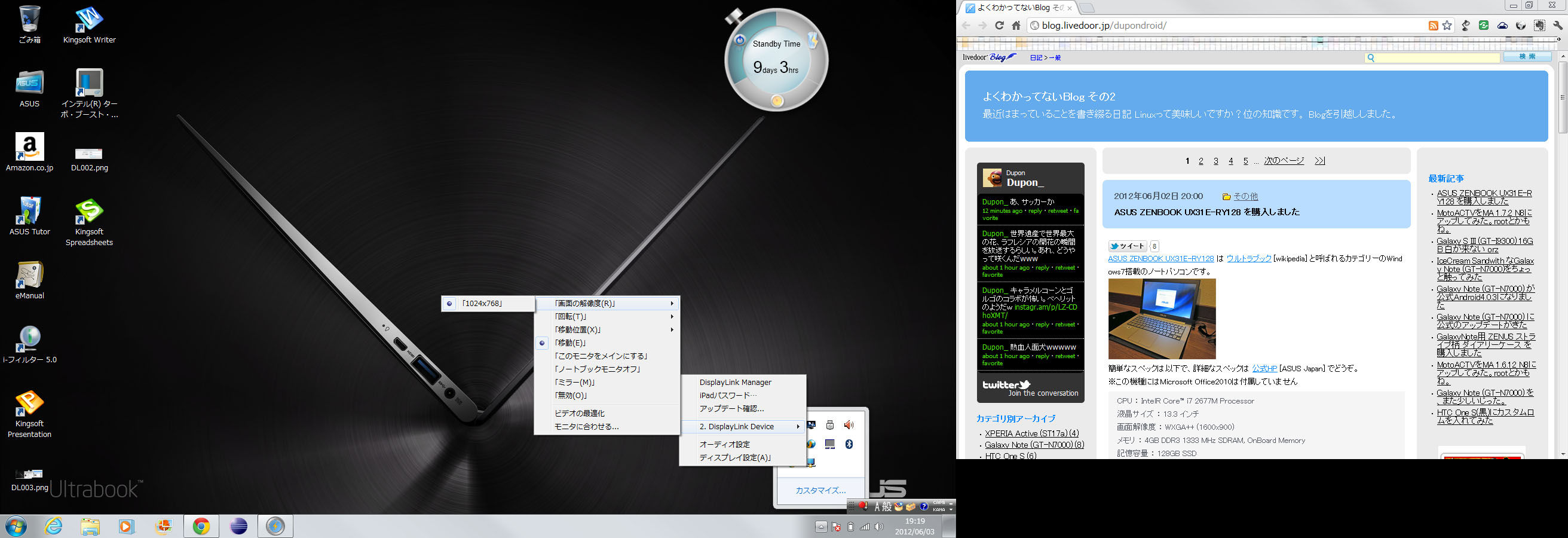Screen dimensions: 1568x538
Task: Select the DL002.png file on desktop
Action: pos(89,159)
